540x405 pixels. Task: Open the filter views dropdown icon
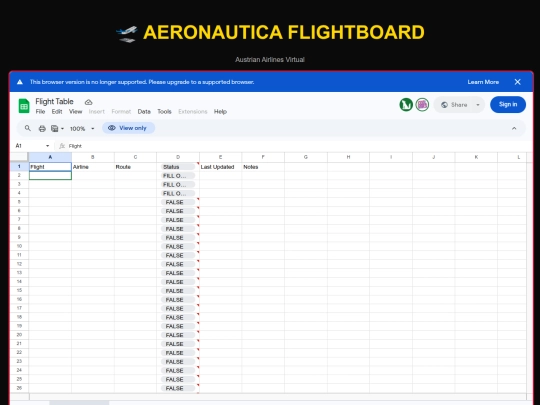[57, 128]
